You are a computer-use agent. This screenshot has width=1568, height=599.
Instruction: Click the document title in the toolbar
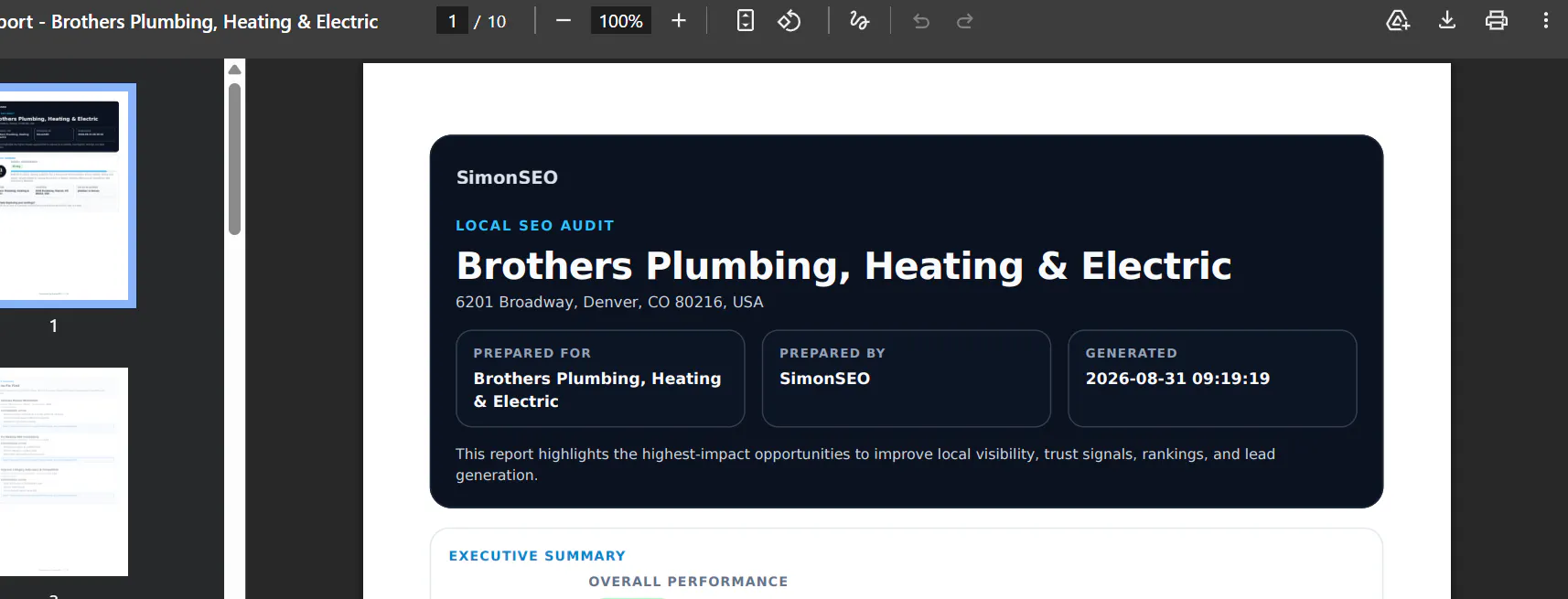pyautogui.click(x=188, y=21)
